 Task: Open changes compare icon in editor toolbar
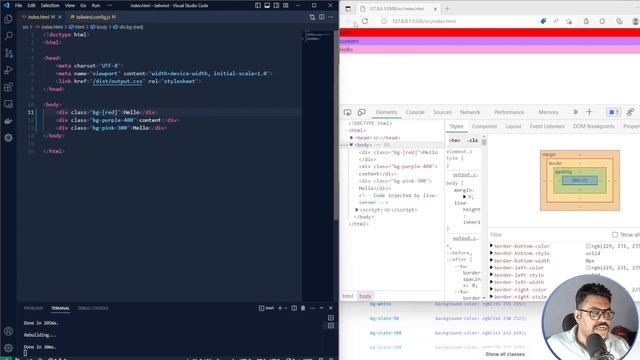[x=312, y=17]
